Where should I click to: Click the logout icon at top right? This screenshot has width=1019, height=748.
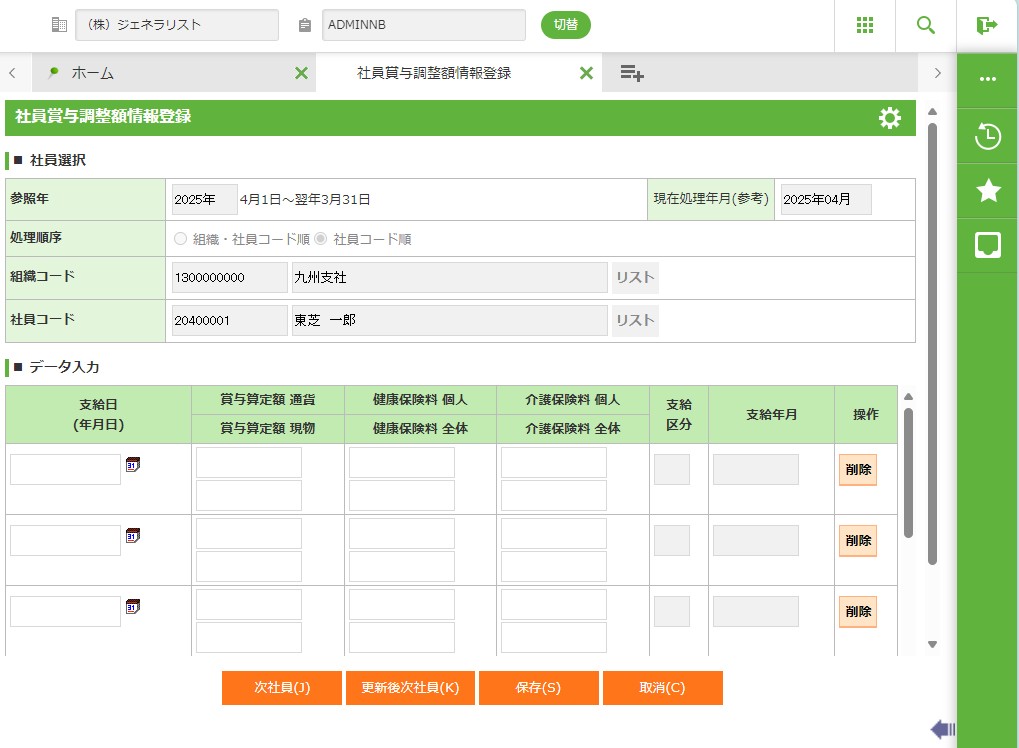click(x=987, y=25)
